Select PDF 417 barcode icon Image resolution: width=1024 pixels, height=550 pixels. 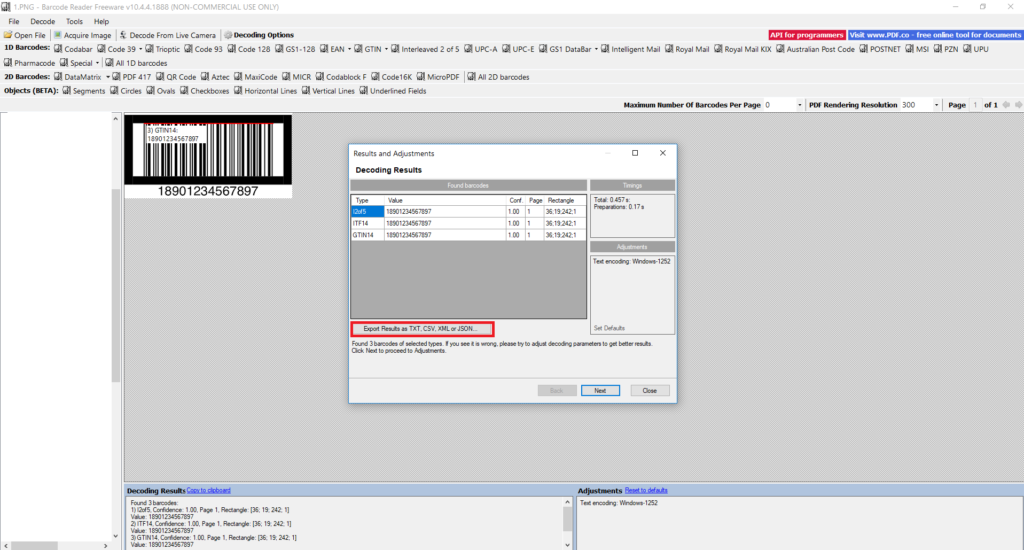click(116, 76)
